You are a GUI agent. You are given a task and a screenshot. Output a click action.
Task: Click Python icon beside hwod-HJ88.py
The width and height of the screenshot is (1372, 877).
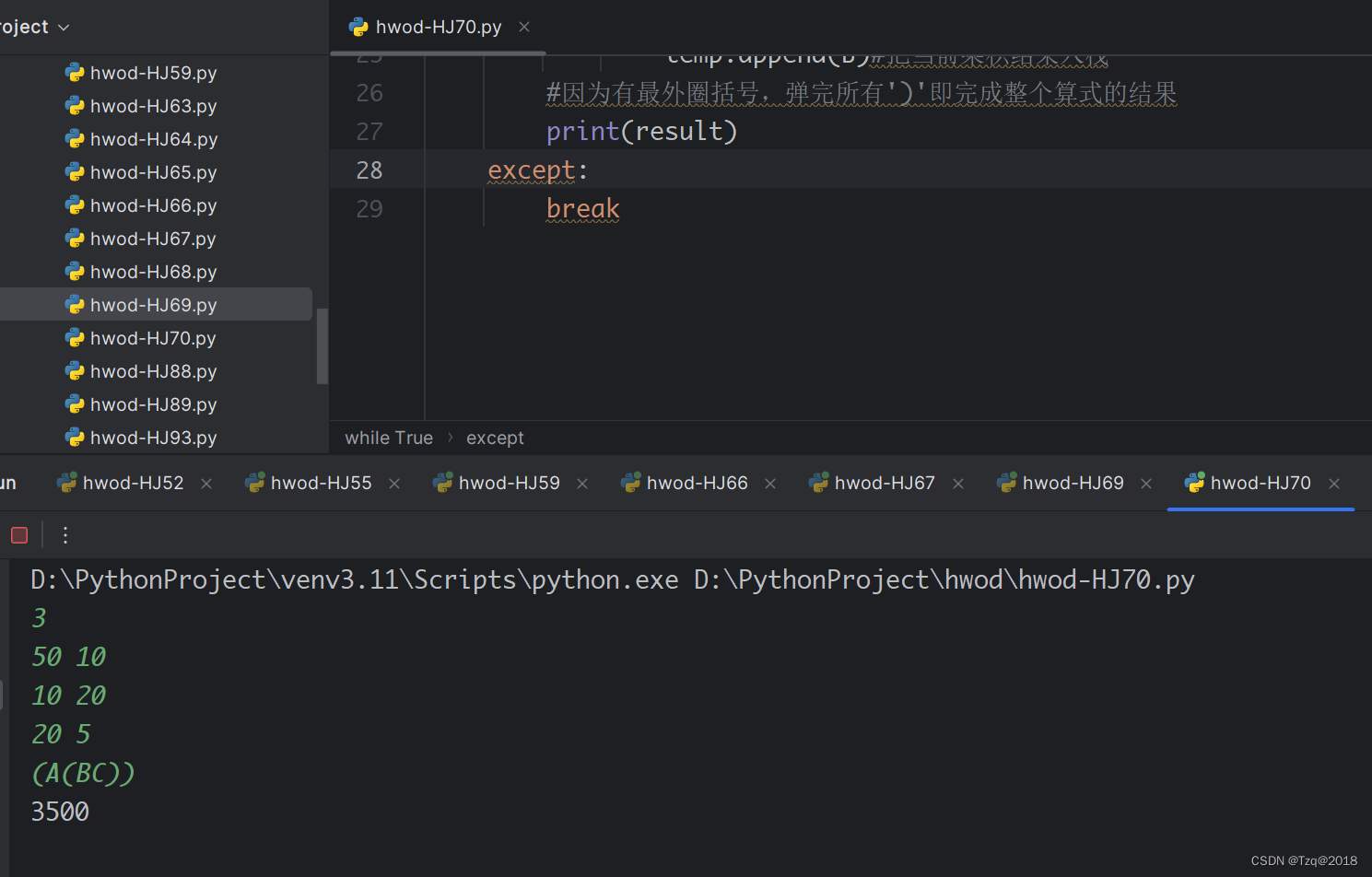tap(75, 371)
